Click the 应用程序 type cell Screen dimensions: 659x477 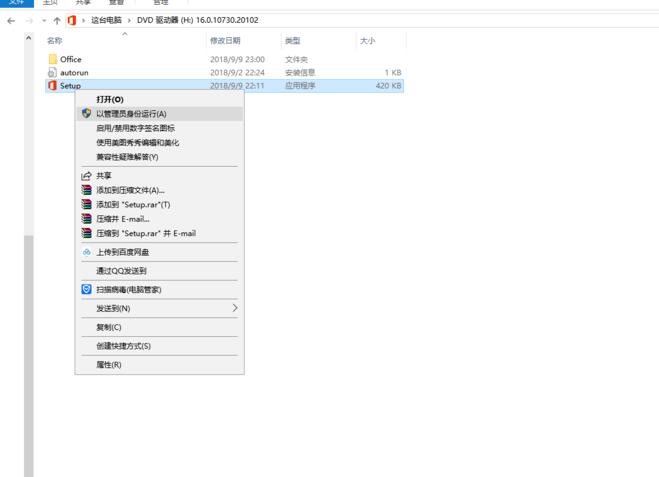point(300,86)
